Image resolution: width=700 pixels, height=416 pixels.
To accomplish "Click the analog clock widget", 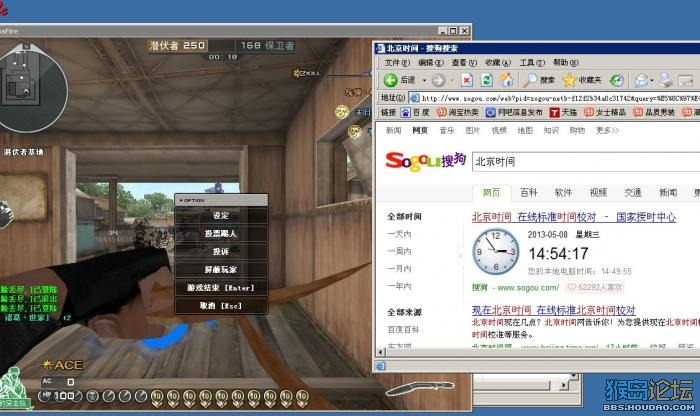I will (496, 251).
